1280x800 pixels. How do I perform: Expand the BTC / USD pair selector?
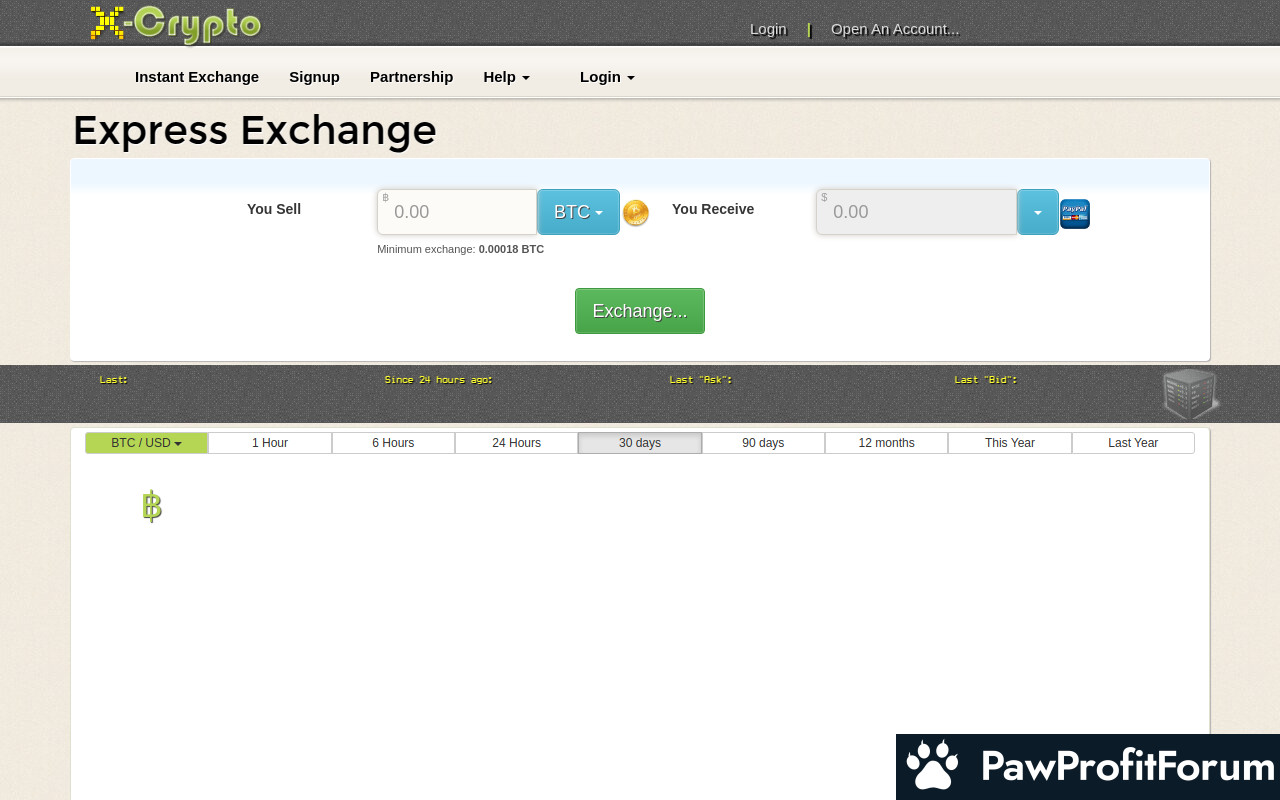click(146, 443)
